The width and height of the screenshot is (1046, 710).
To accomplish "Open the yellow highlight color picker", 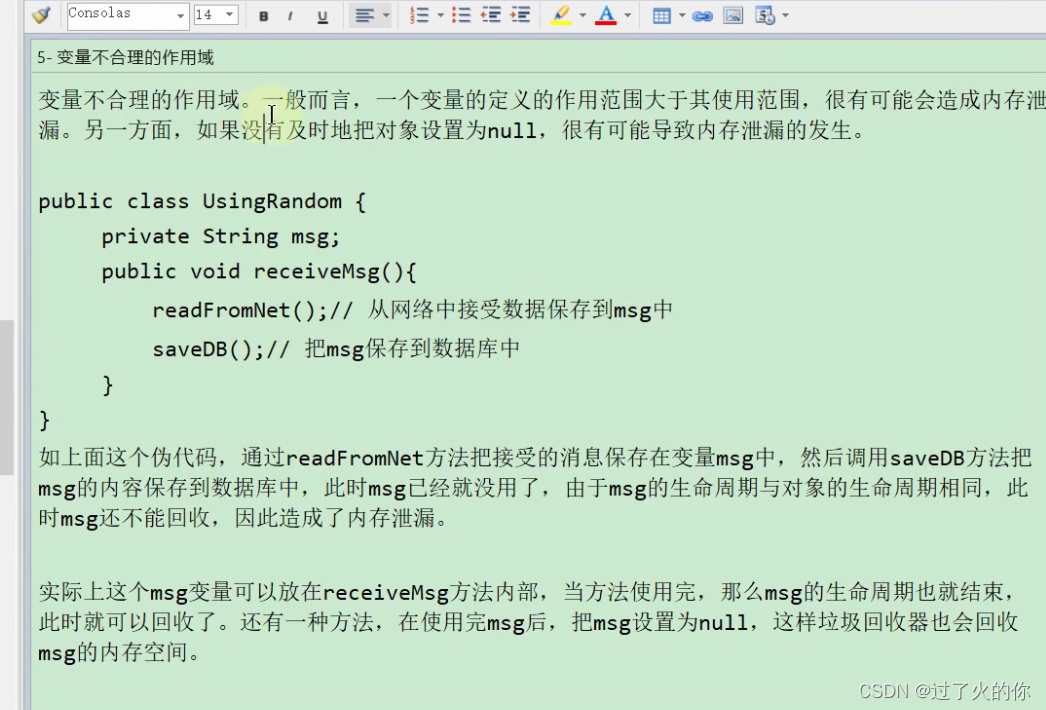I will 562,15.
